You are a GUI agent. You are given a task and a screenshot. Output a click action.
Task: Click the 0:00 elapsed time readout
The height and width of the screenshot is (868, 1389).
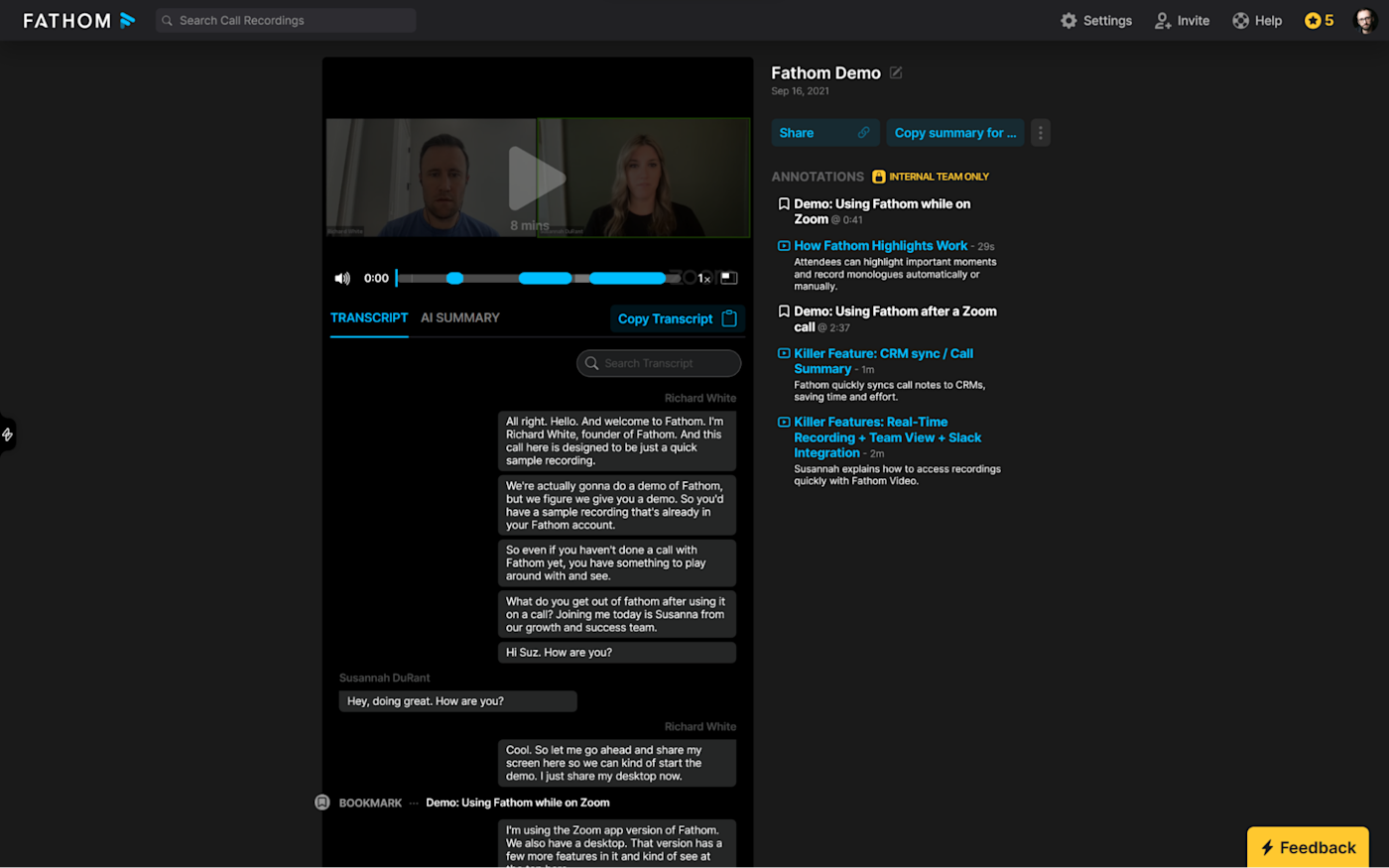click(x=376, y=279)
